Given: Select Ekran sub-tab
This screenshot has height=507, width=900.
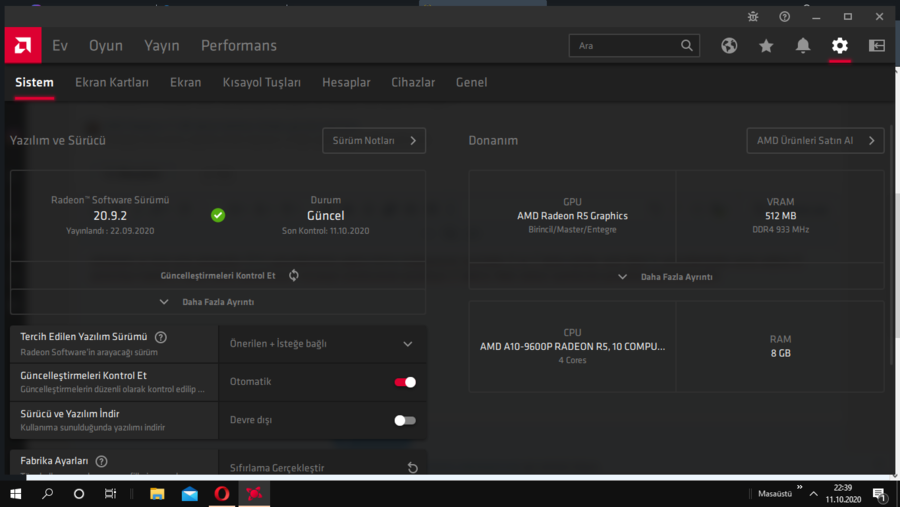Looking at the screenshot, I should click(x=185, y=83).
